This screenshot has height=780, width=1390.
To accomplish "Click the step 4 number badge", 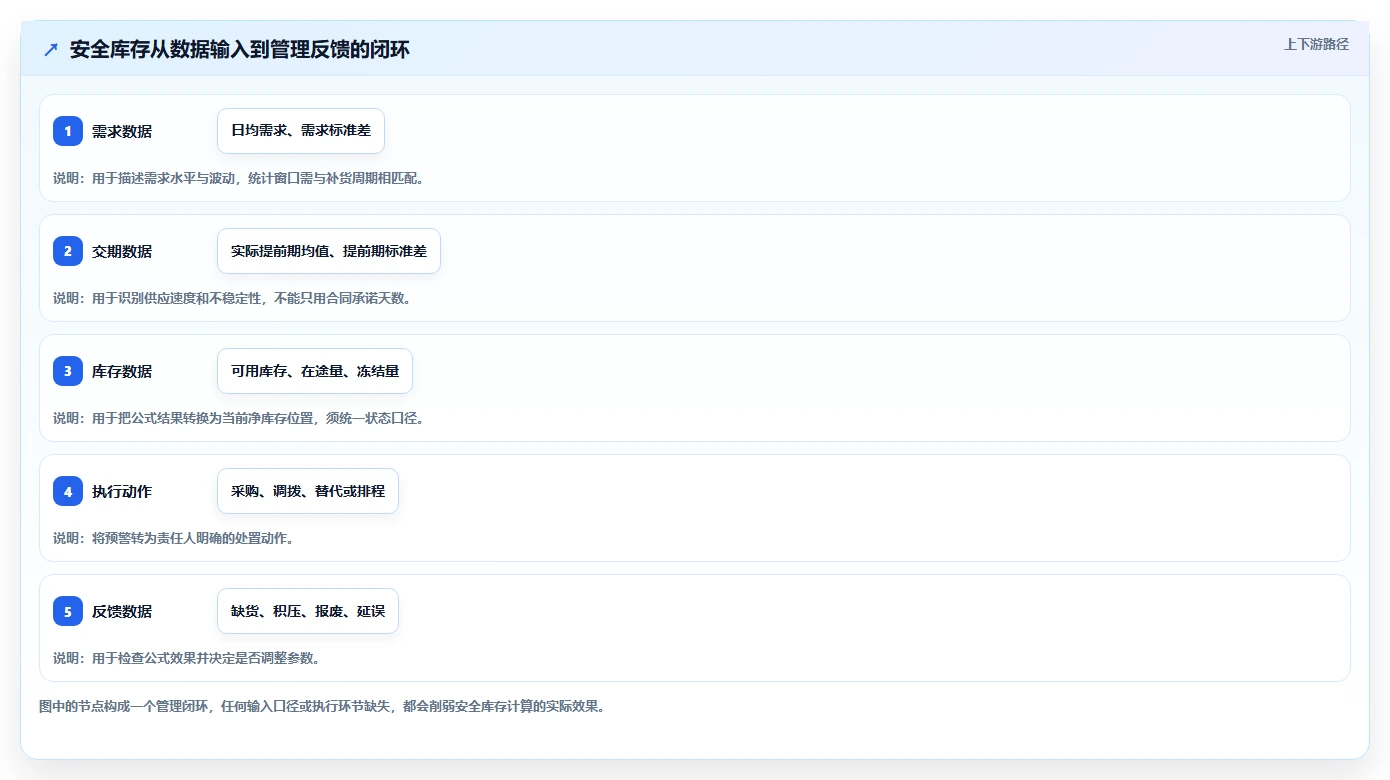I will 68,491.
